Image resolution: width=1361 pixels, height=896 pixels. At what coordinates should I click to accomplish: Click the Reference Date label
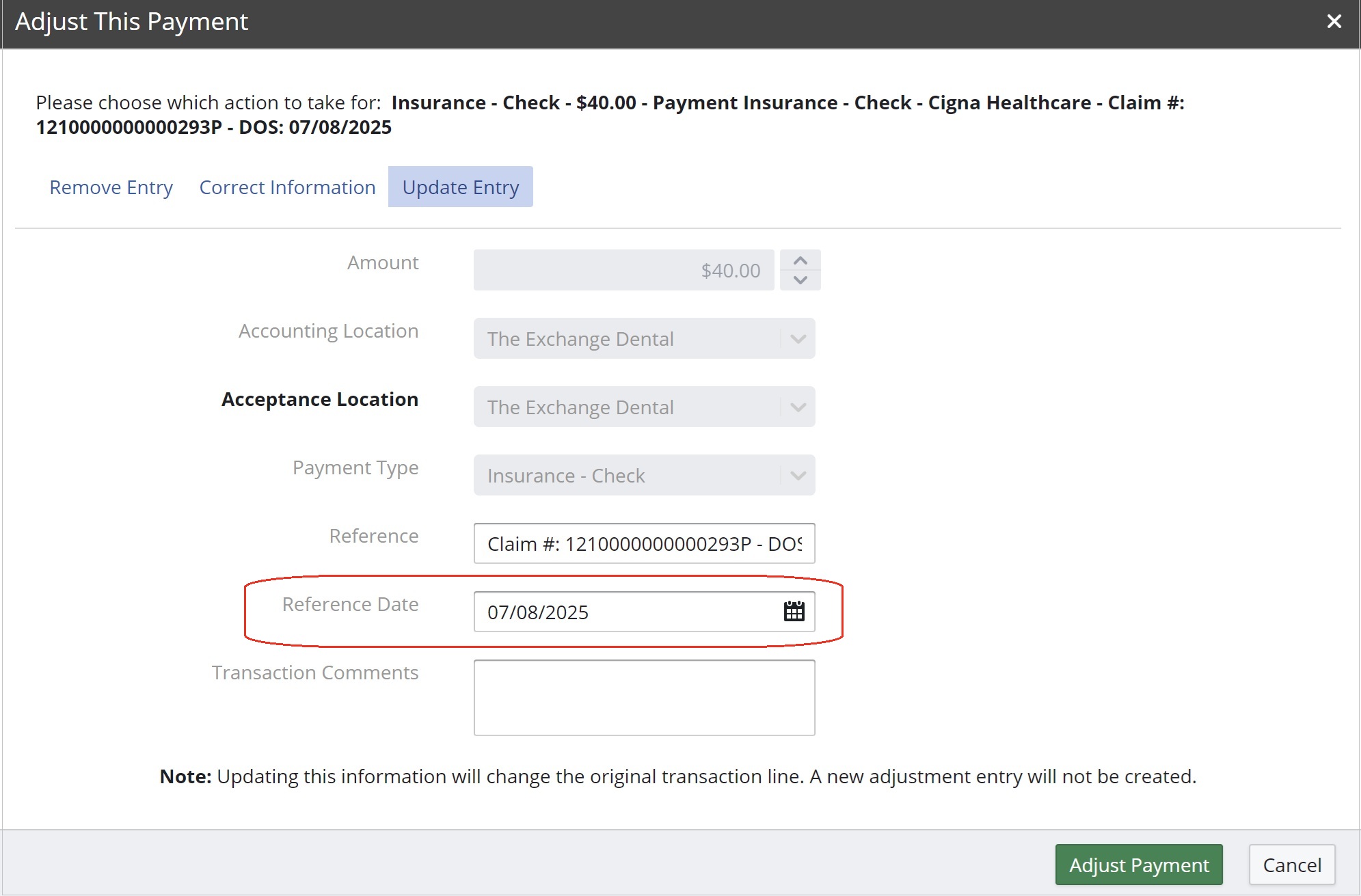click(350, 604)
